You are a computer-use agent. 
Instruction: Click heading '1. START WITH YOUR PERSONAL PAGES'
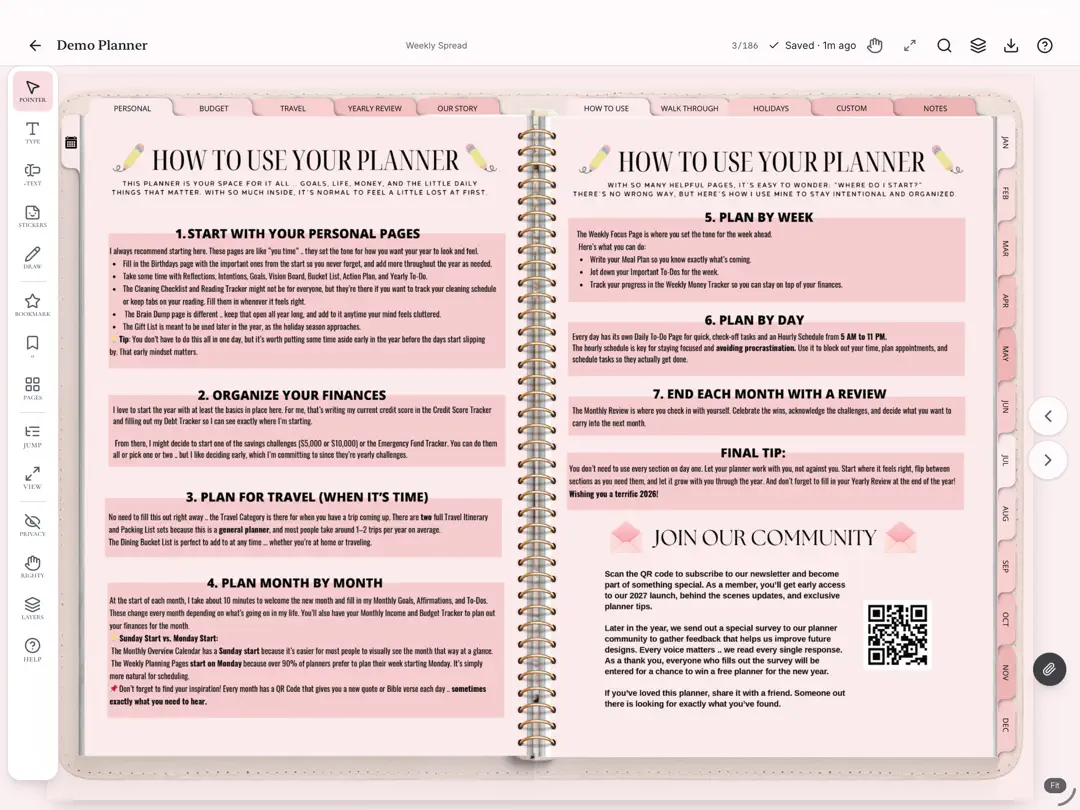pos(298,233)
